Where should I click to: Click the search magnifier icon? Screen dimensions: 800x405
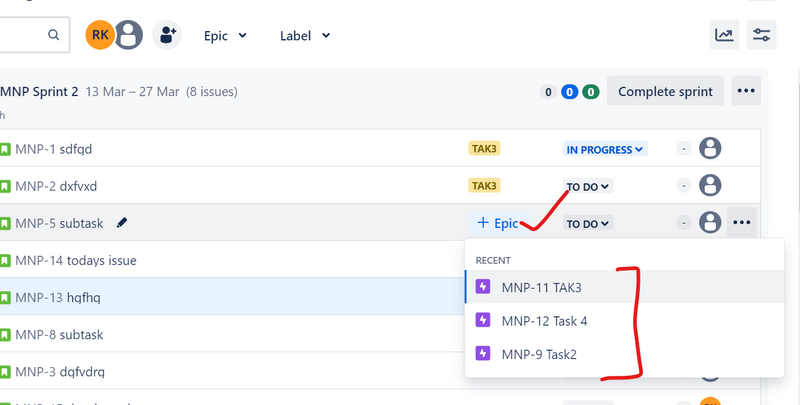[53, 35]
